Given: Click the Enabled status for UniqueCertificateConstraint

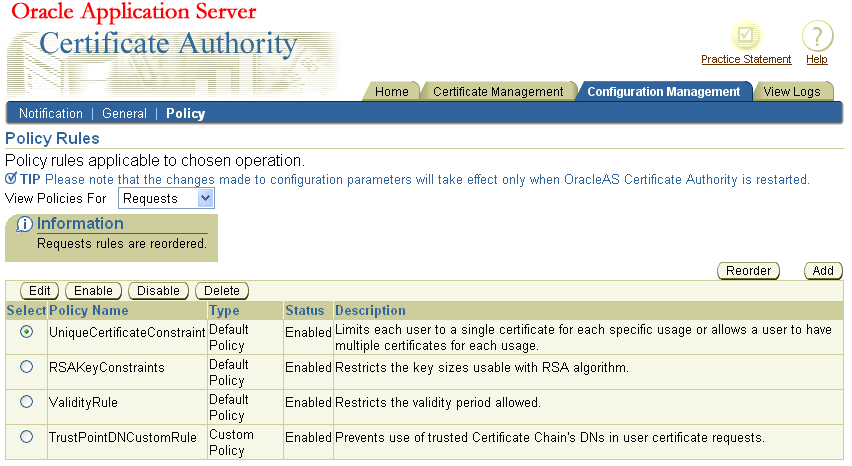Looking at the screenshot, I should 308,332.
